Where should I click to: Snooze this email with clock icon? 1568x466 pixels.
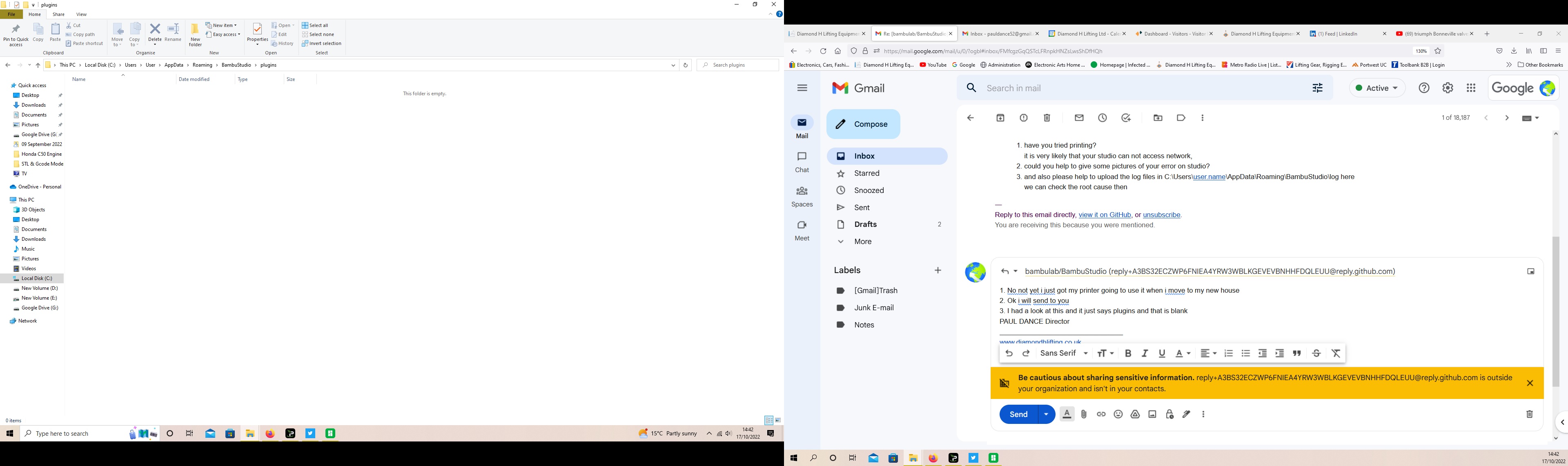pyautogui.click(x=1102, y=118)
